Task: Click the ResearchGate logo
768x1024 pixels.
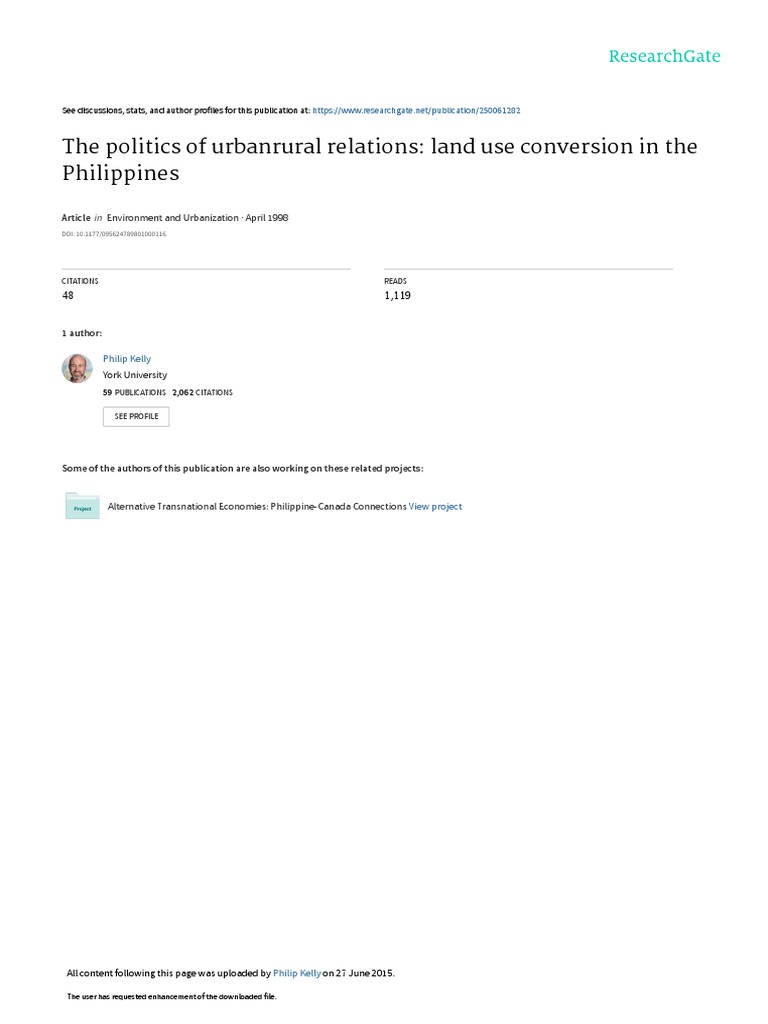Action: (664, 57)
